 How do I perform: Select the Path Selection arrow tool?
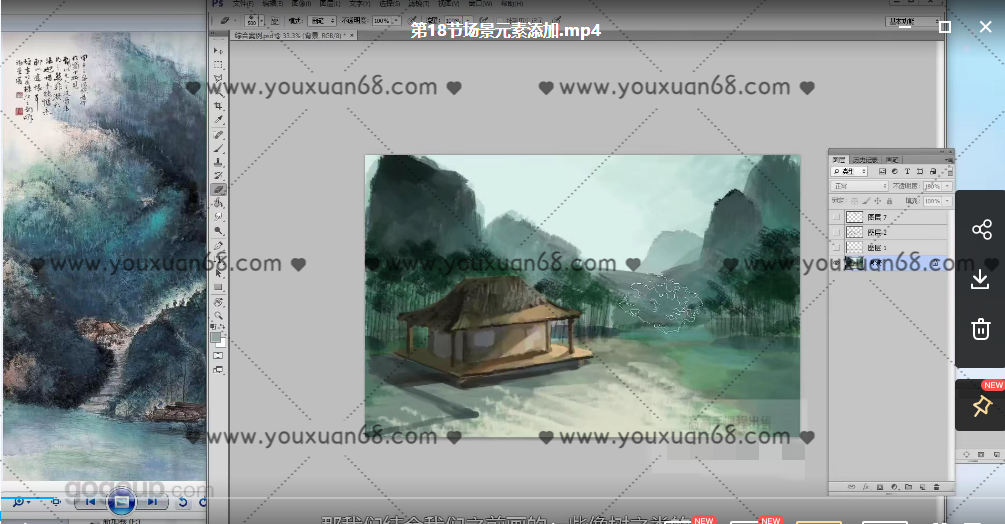click(x=218, y=273)
